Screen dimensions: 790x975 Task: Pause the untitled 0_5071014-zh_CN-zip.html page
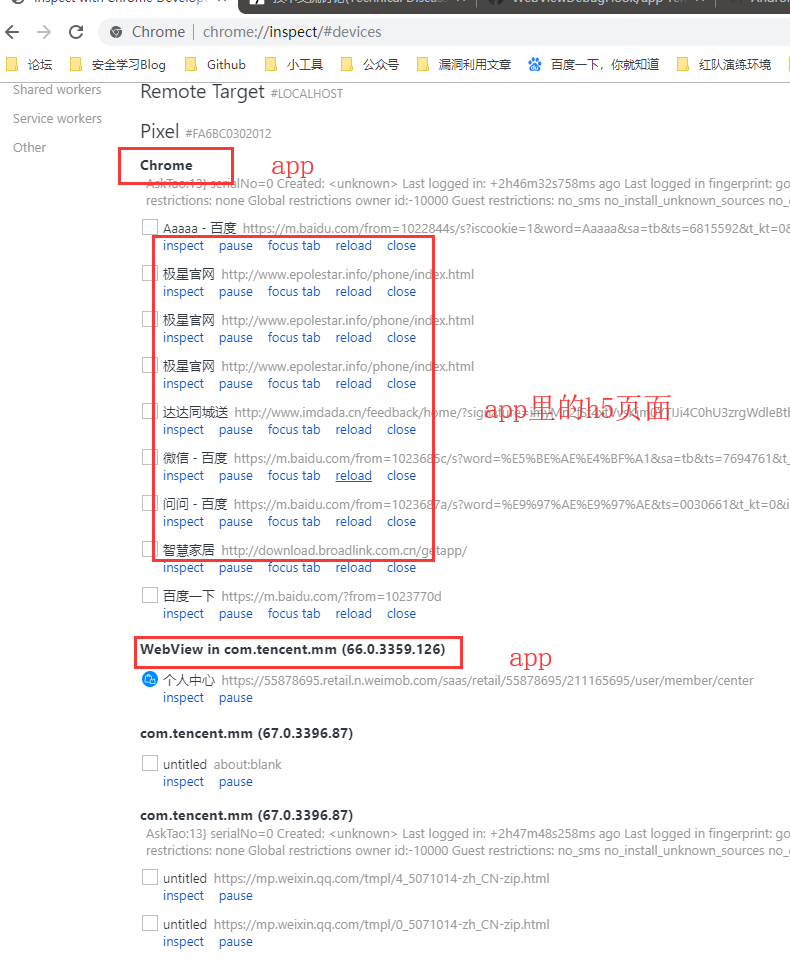236,942
